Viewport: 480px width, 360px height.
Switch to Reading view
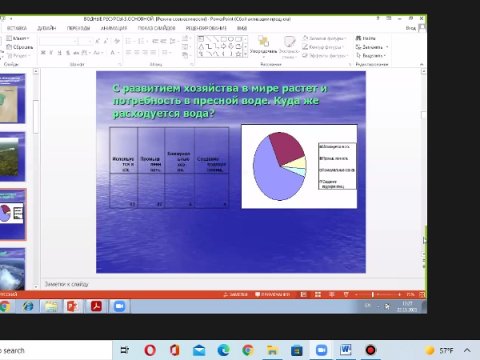click(332, 295)
